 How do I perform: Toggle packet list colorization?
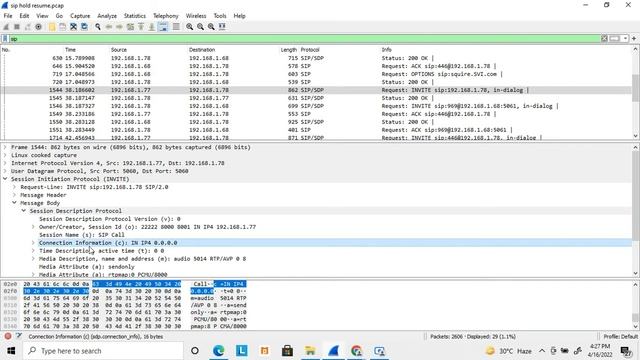176,27
